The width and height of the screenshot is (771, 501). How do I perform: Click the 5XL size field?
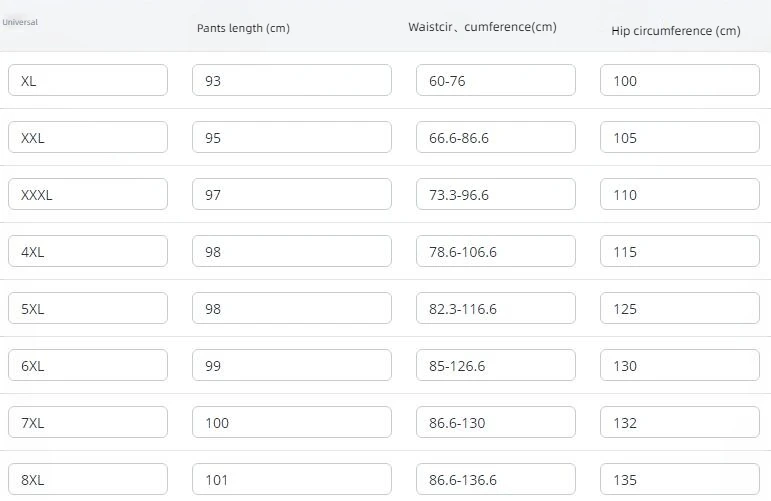point(88,309)
